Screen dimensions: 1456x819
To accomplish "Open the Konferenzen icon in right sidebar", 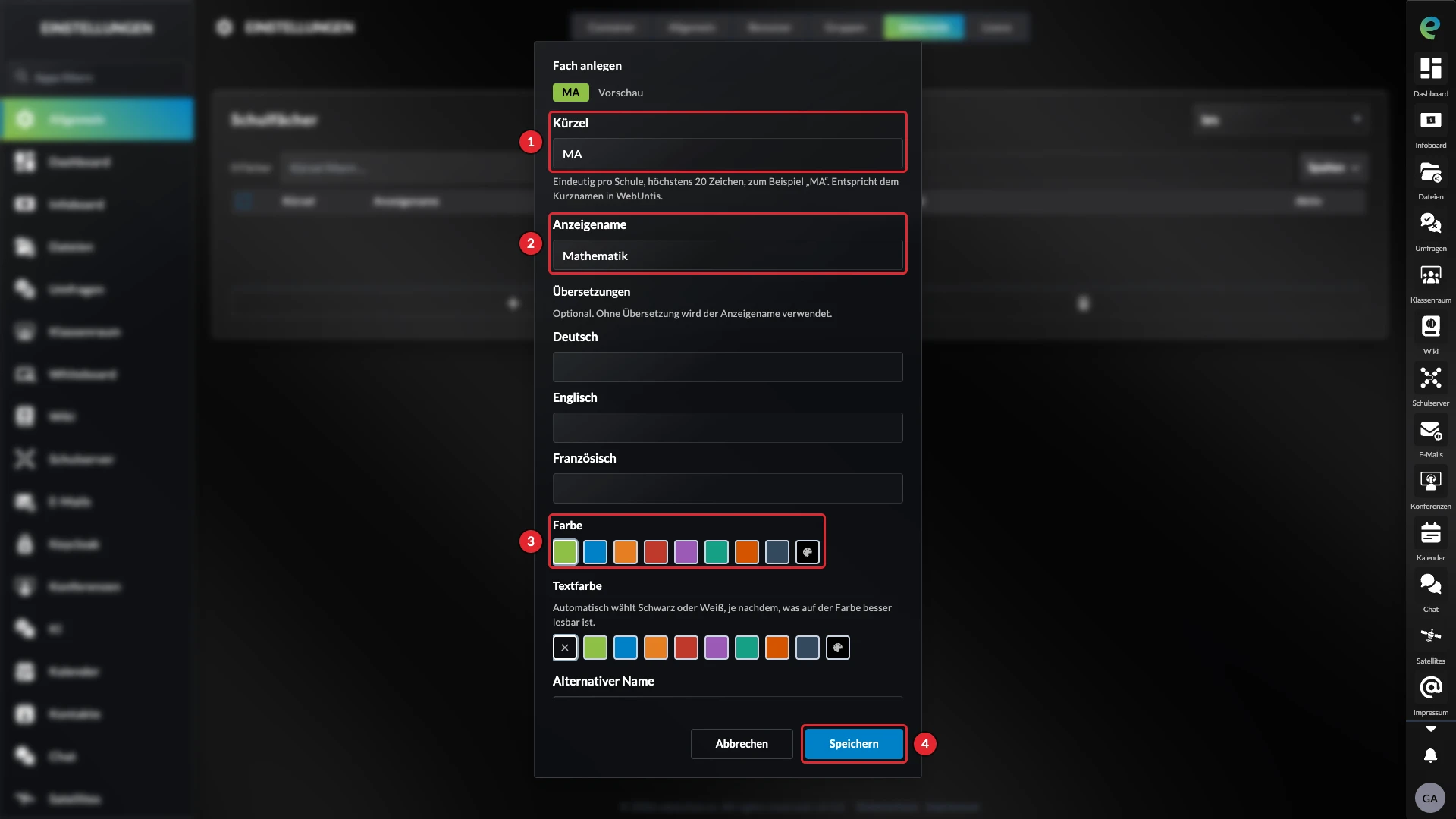I will pyautogui.click(x=1430, y=482).
